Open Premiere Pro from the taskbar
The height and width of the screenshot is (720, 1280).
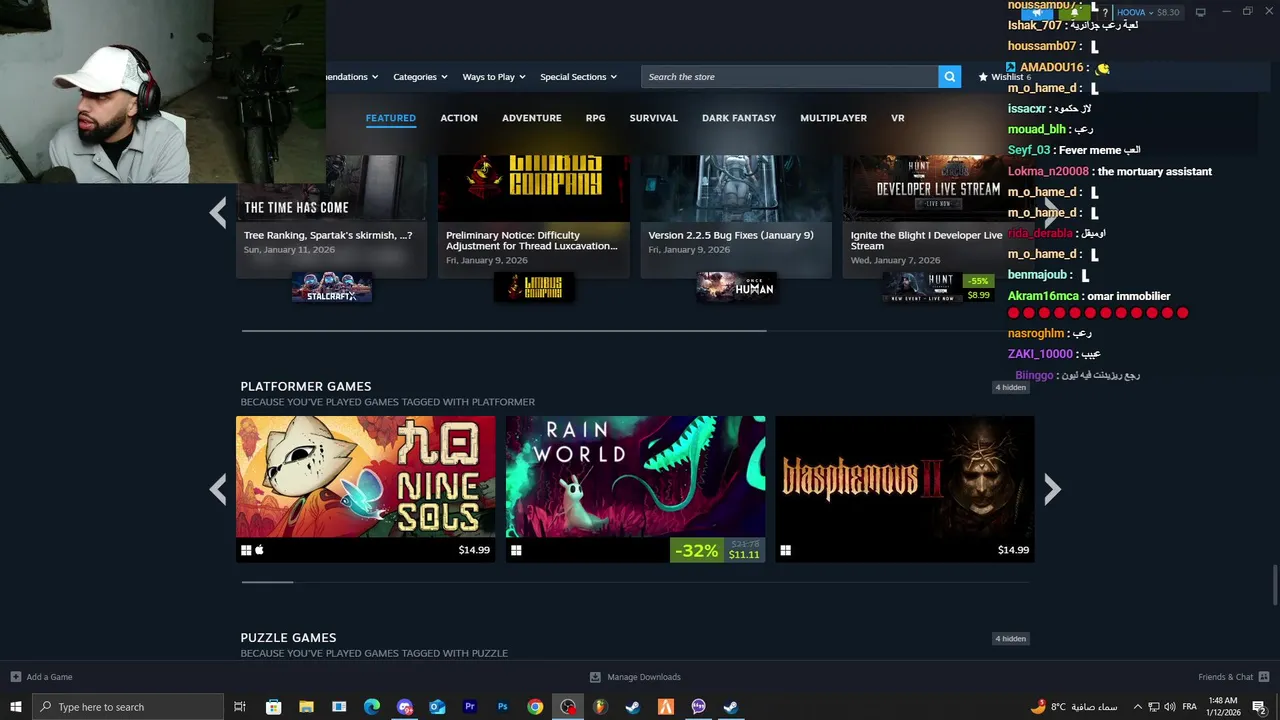tap(470, 707)
